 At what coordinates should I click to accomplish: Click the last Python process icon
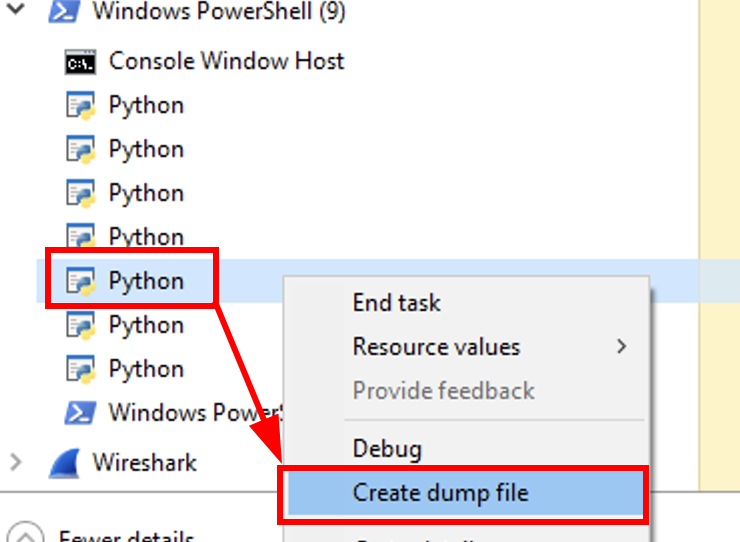click(x=80, y=370)
